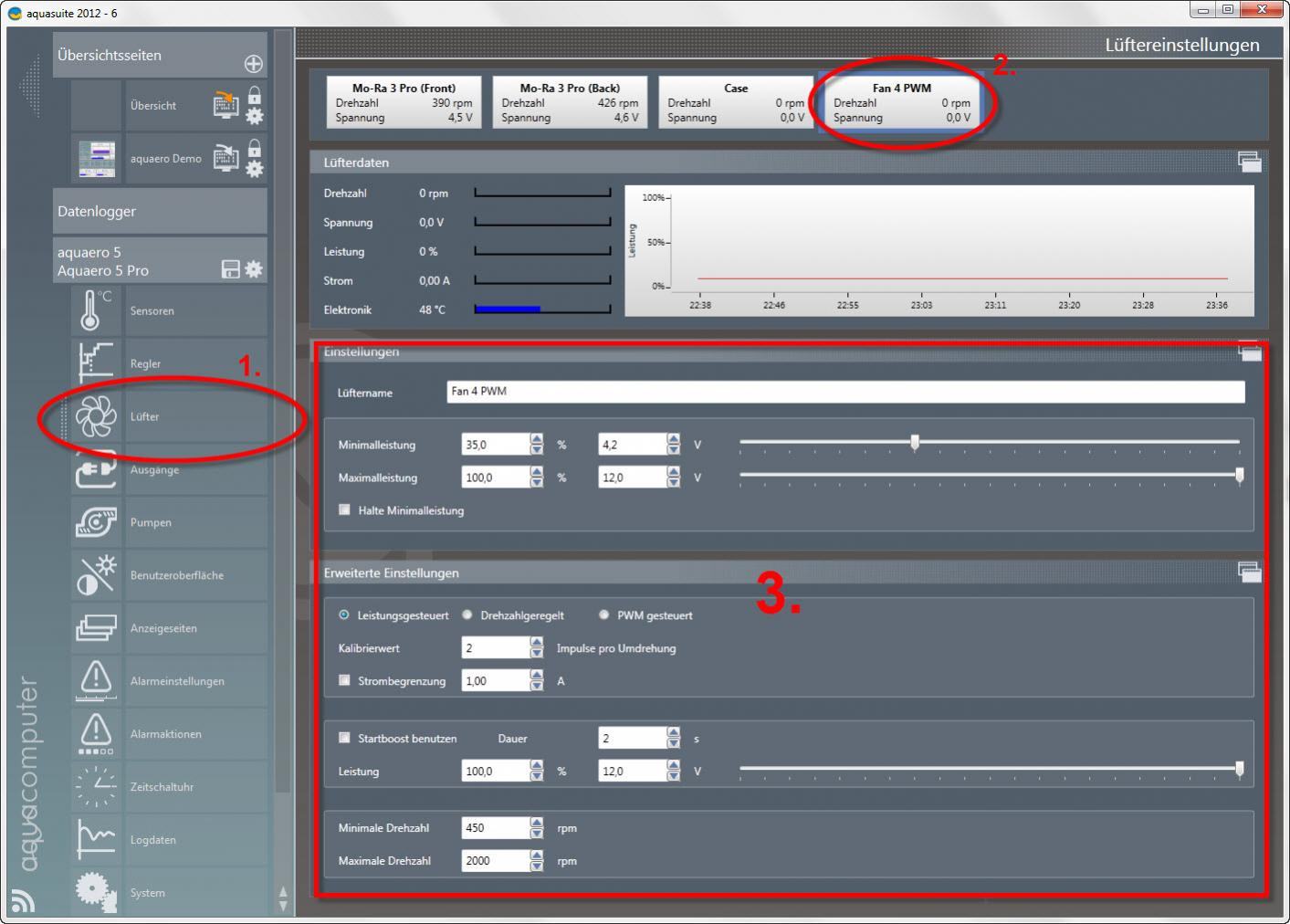This screenshot has height=924, width=1290.
Task: Open the Ausgänge power plug icon
Action: pyautogui.click(x=95, y=469)
